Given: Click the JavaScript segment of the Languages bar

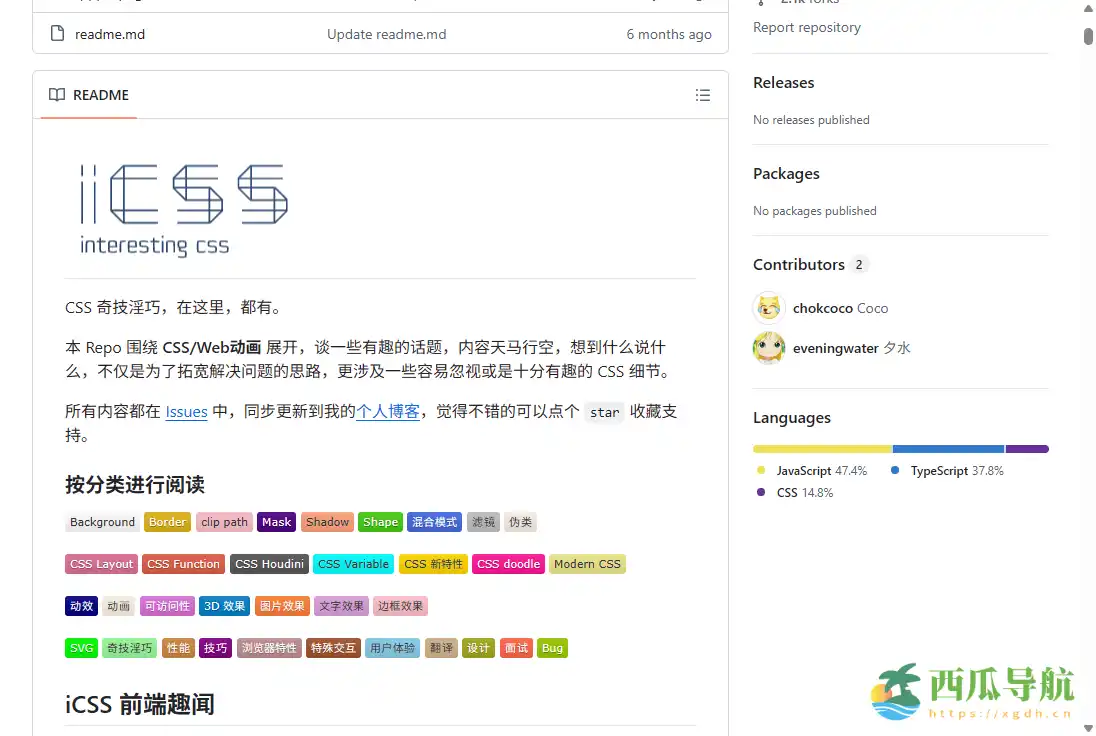Looking at the screenshot, I should [820, 448].
